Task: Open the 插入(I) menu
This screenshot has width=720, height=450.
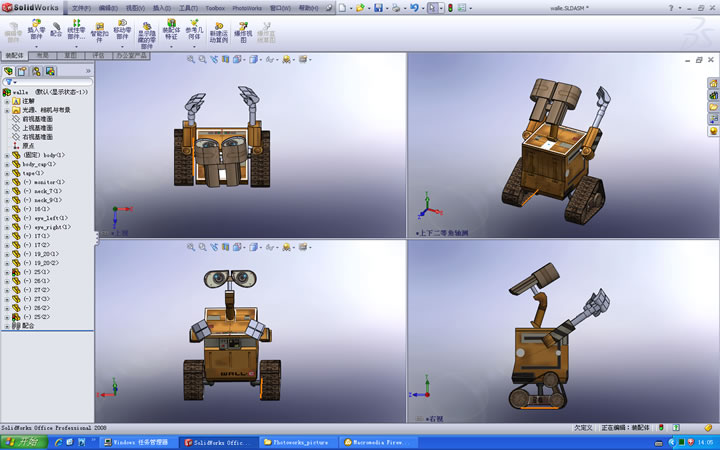Action: click(x=162, y=8)
